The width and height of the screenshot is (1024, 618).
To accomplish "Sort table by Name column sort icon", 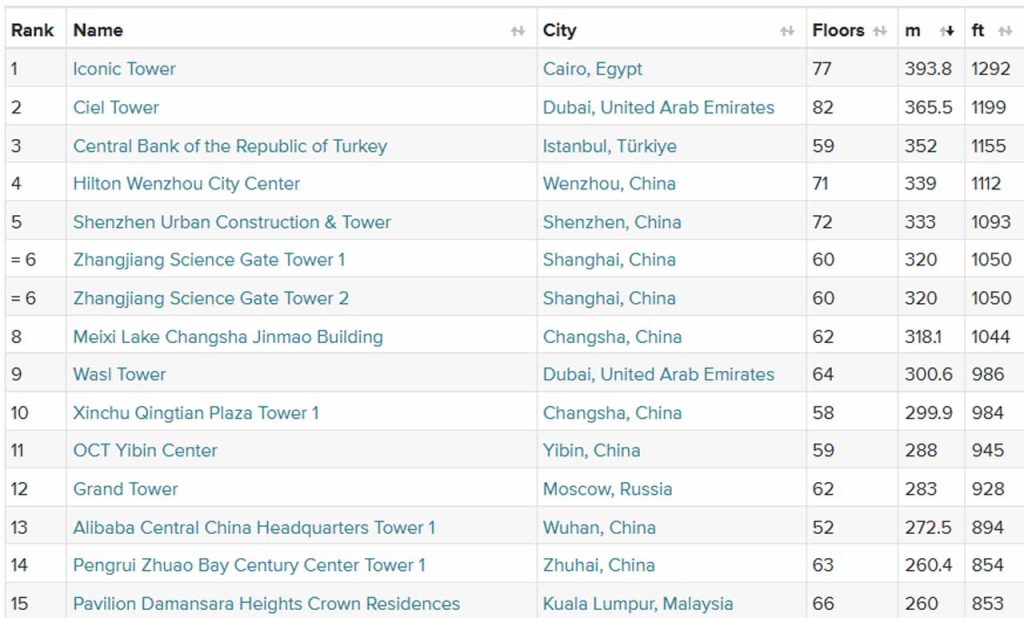I will pyautogui.click(x=518, y=31).
